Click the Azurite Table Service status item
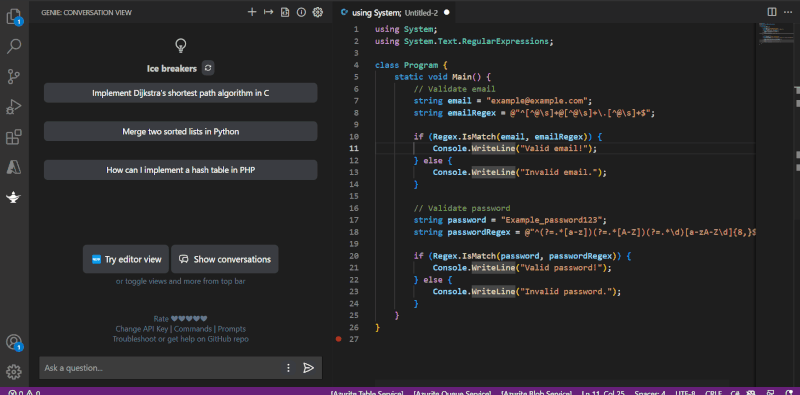800x395 pixels. tap(367, 393)
